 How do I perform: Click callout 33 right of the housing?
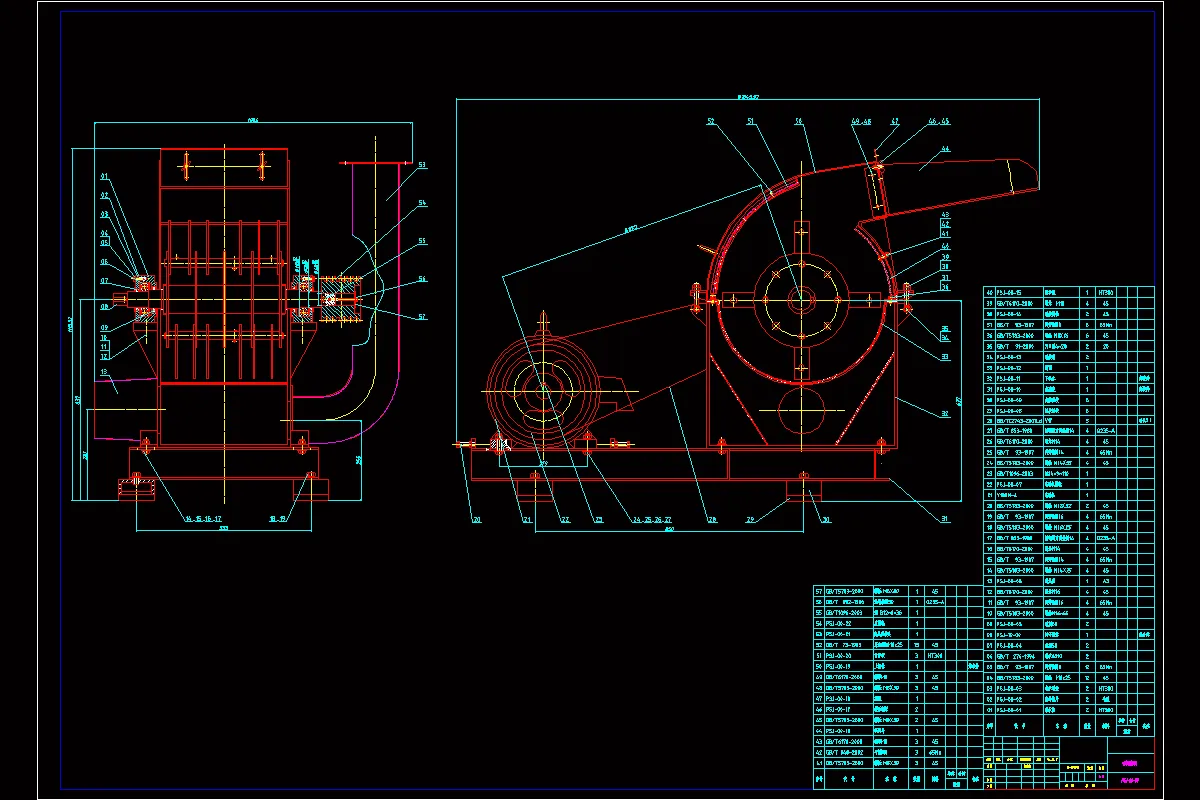pyautogui.click(x=946, y=356)
